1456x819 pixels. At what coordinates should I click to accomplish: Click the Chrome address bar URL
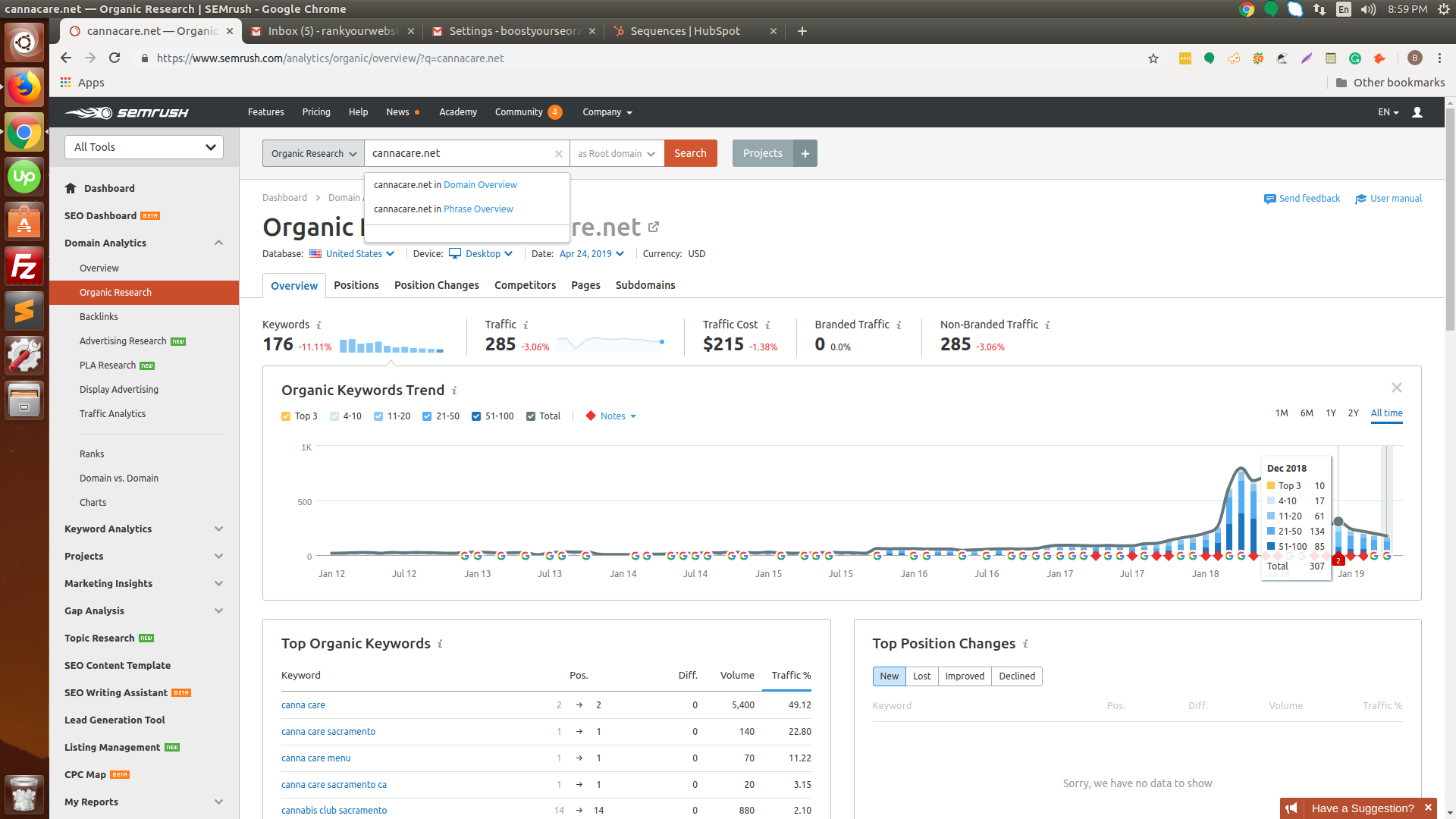click(x=330, y=58)
